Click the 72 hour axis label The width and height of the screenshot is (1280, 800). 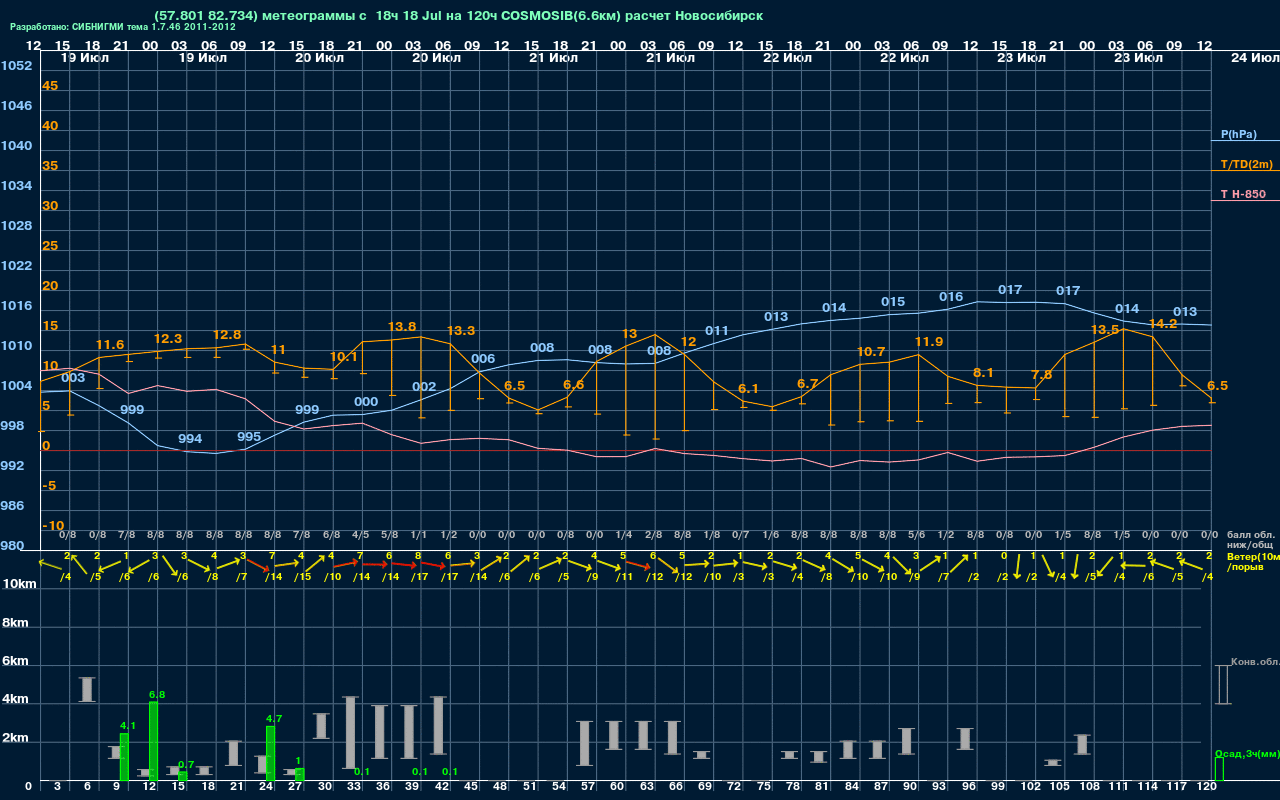coord(734,788)
